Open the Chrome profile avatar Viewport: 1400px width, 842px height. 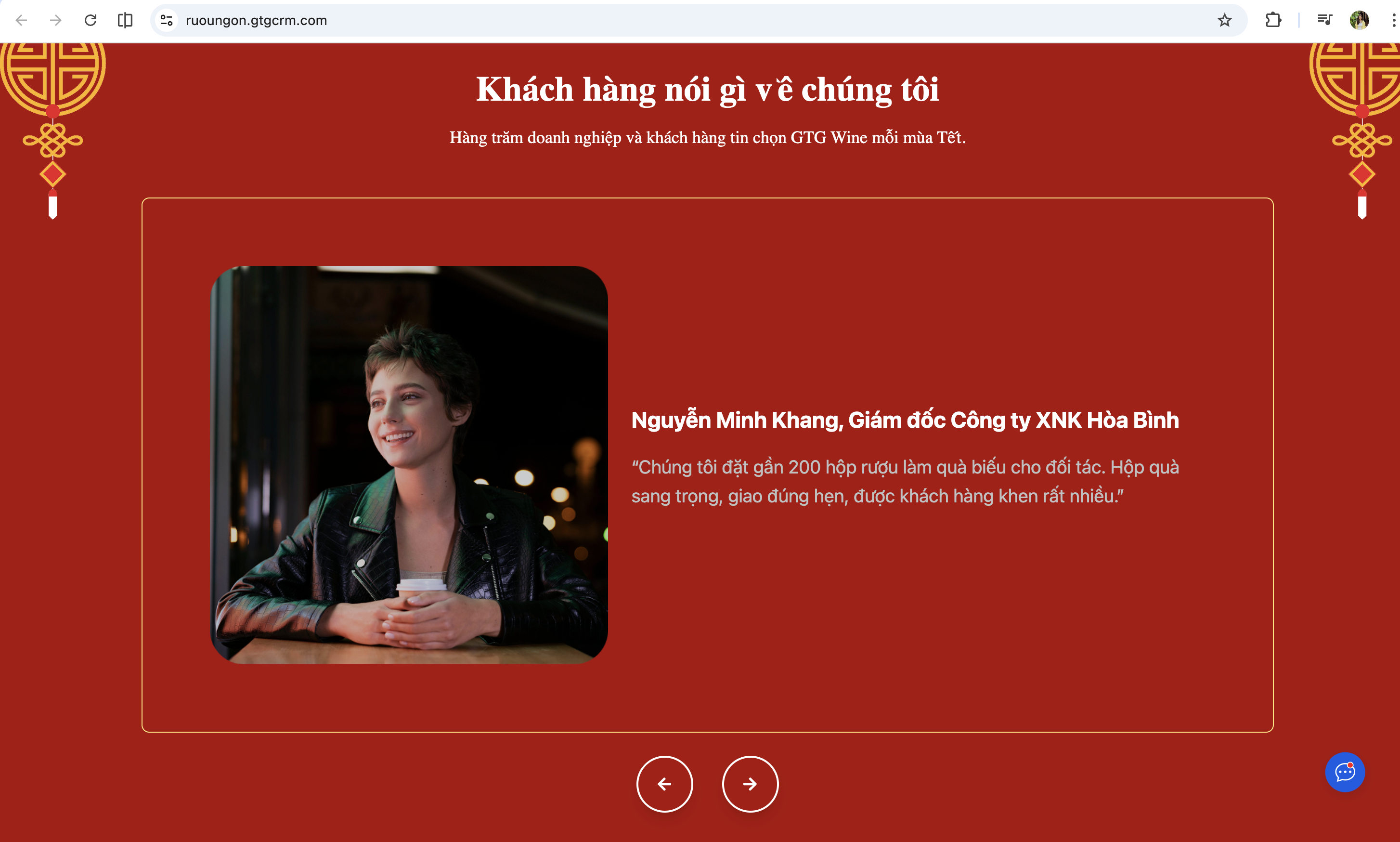tap(1359, 20)
